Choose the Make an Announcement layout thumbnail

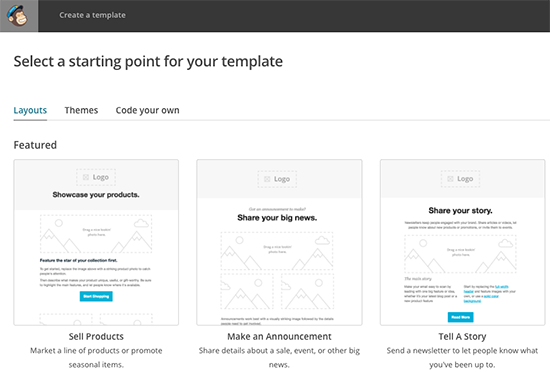point(279,242)
